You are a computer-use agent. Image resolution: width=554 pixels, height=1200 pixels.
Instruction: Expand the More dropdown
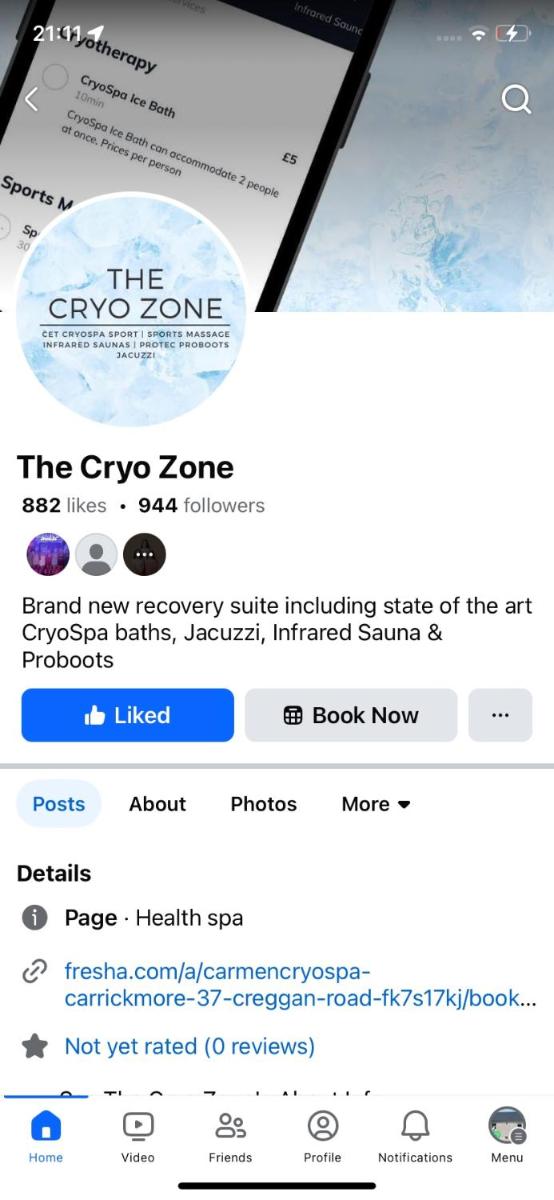(x=376, y=804)
